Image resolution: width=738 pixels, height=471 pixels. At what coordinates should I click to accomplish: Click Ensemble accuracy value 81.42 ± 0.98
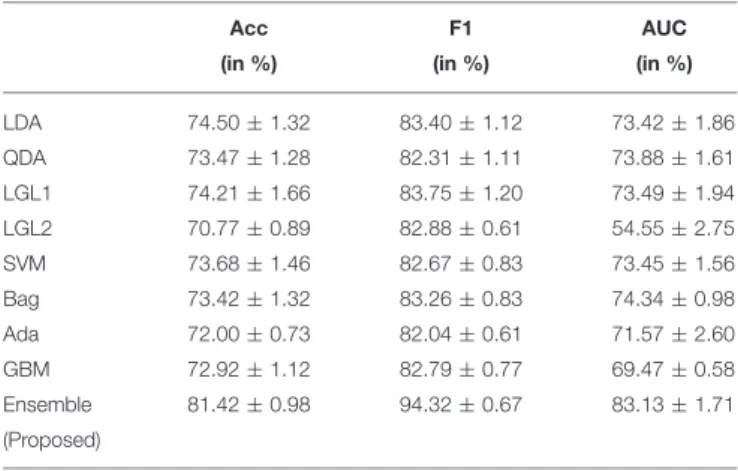(249, 405)
